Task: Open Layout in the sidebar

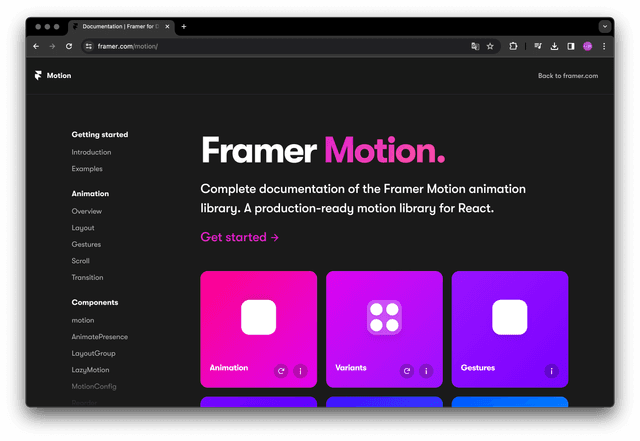Action: click(83, 228)
